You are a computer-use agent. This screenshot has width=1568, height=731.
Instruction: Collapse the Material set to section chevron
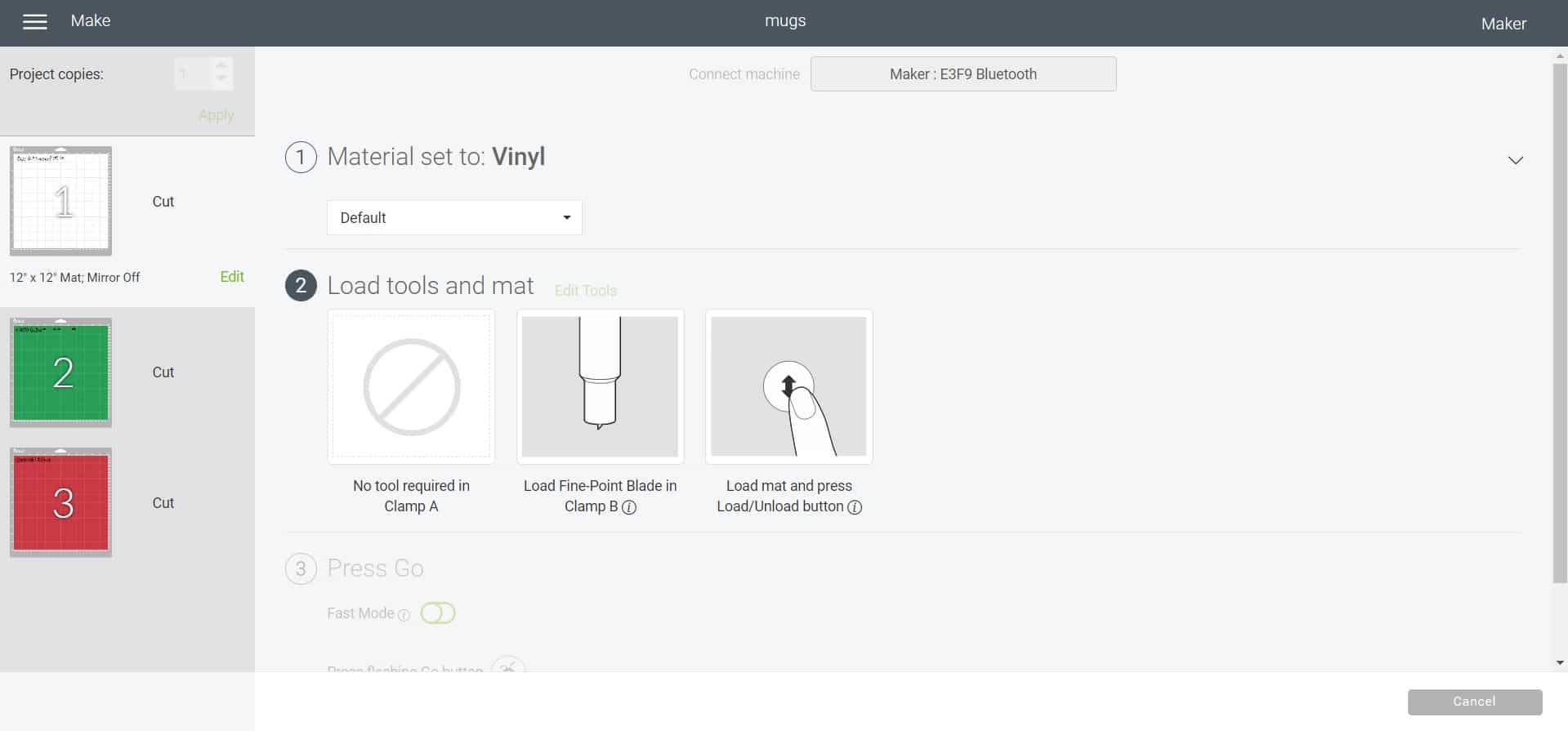1516,160
